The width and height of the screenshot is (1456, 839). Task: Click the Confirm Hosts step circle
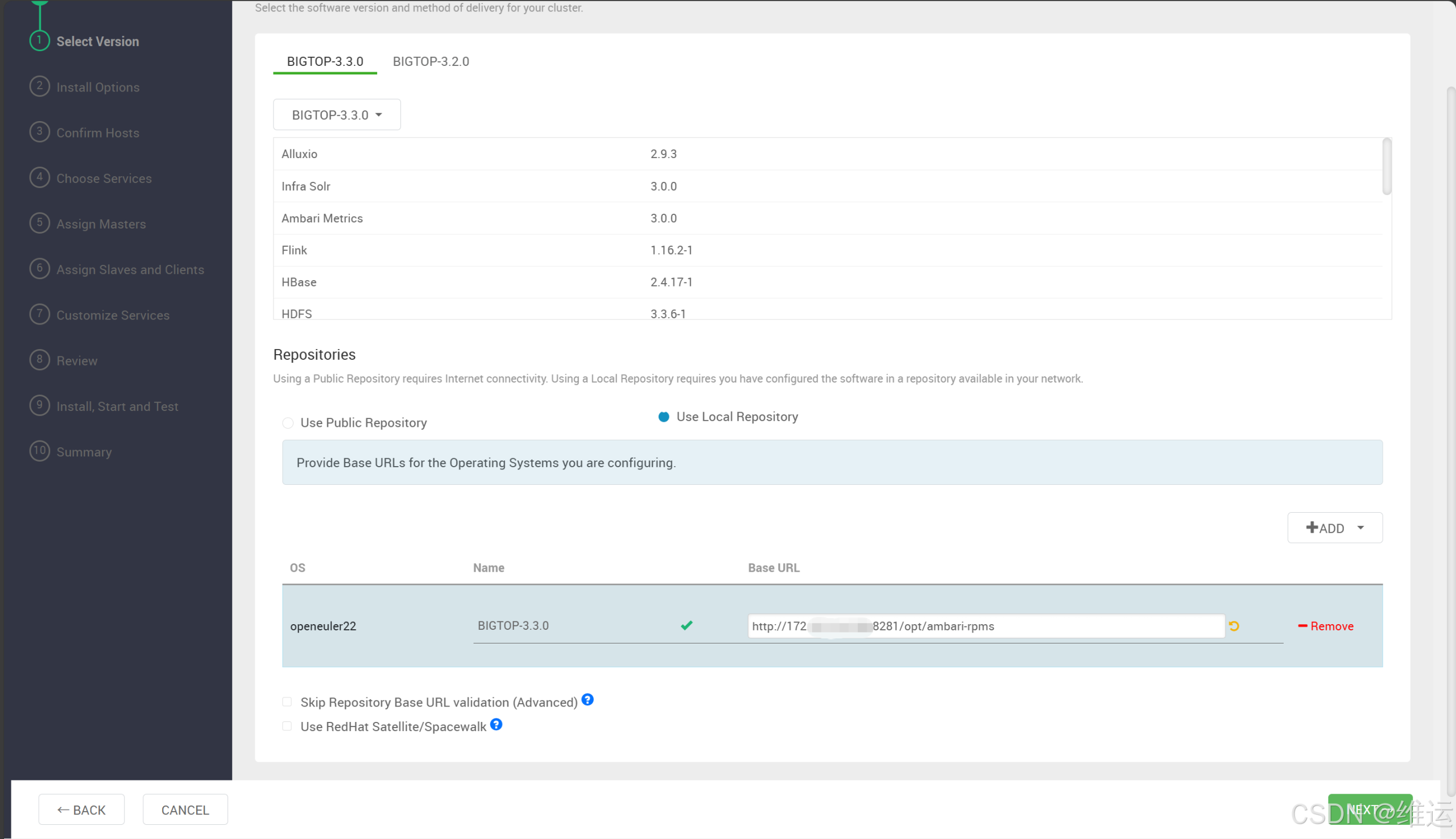39,131
